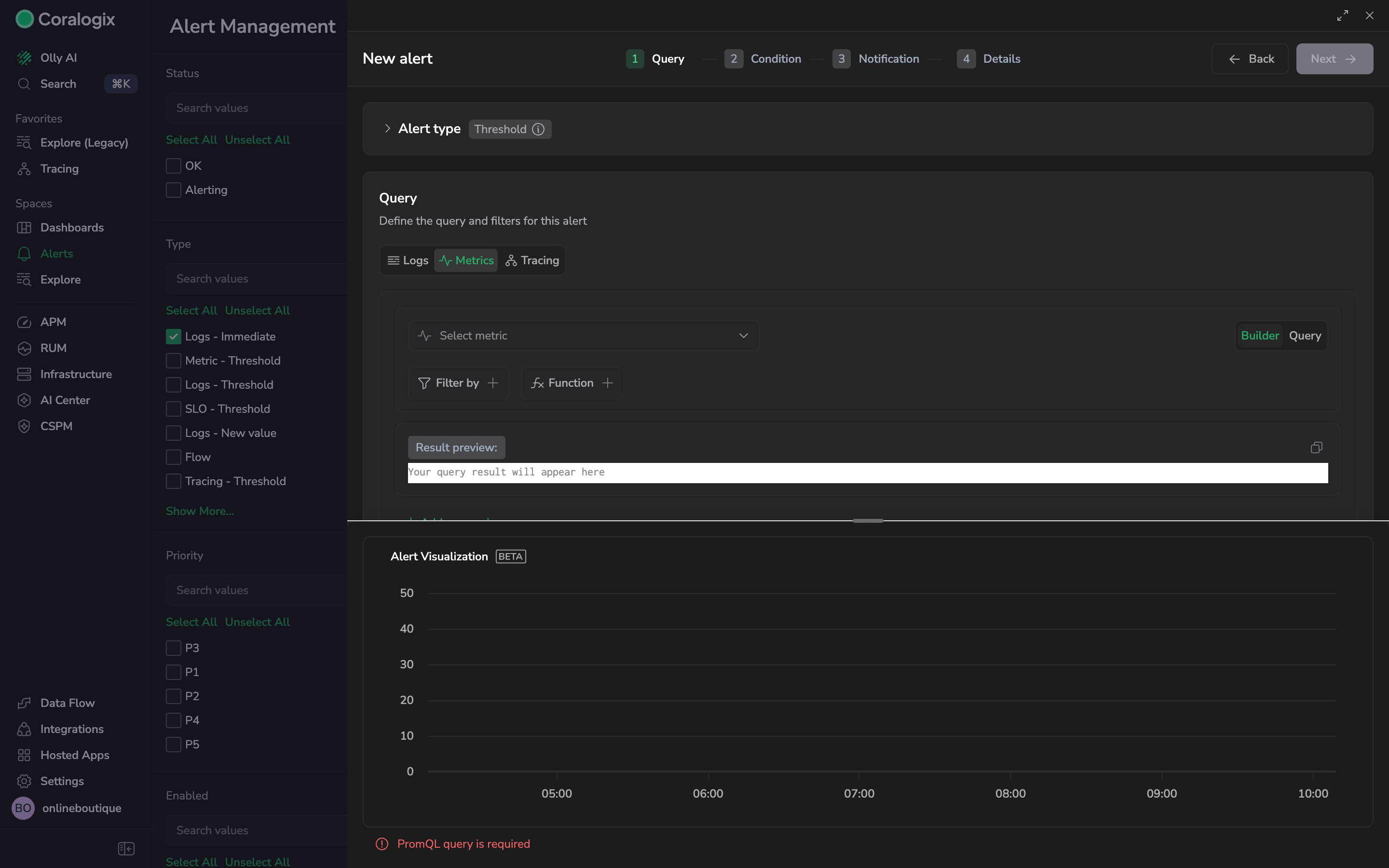Open Infrastructure page
1389x868 pixels.
(76, 374)
